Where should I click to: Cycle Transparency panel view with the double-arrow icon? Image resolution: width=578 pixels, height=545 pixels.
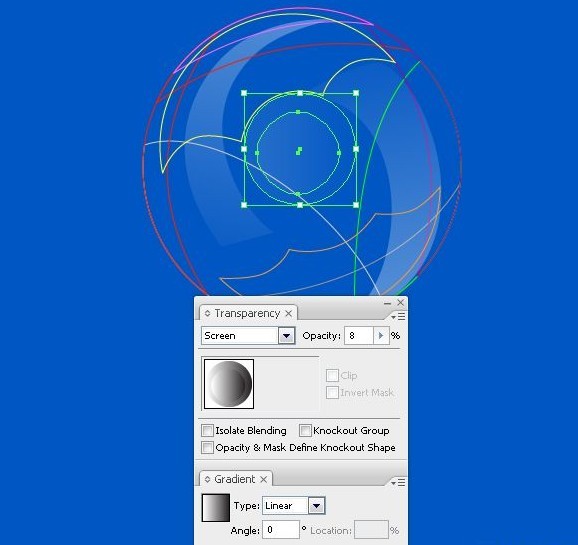pos(208,313)
